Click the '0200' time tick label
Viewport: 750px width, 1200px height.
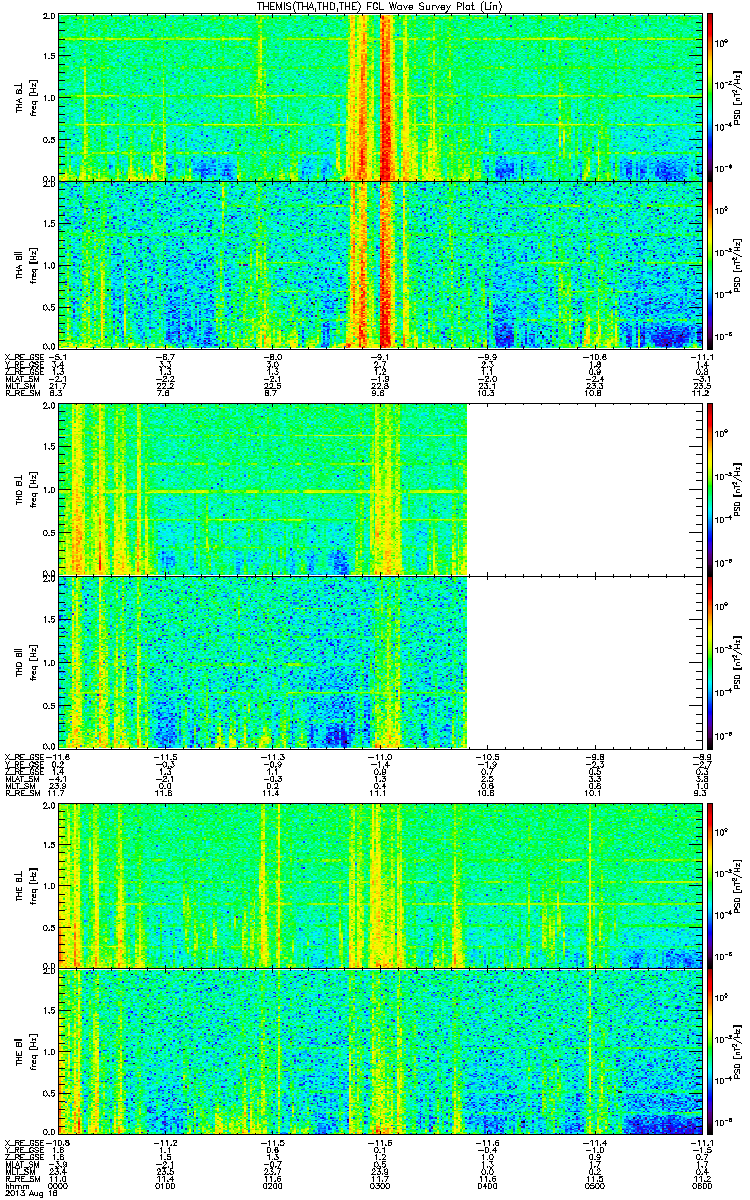(272, 1184)
